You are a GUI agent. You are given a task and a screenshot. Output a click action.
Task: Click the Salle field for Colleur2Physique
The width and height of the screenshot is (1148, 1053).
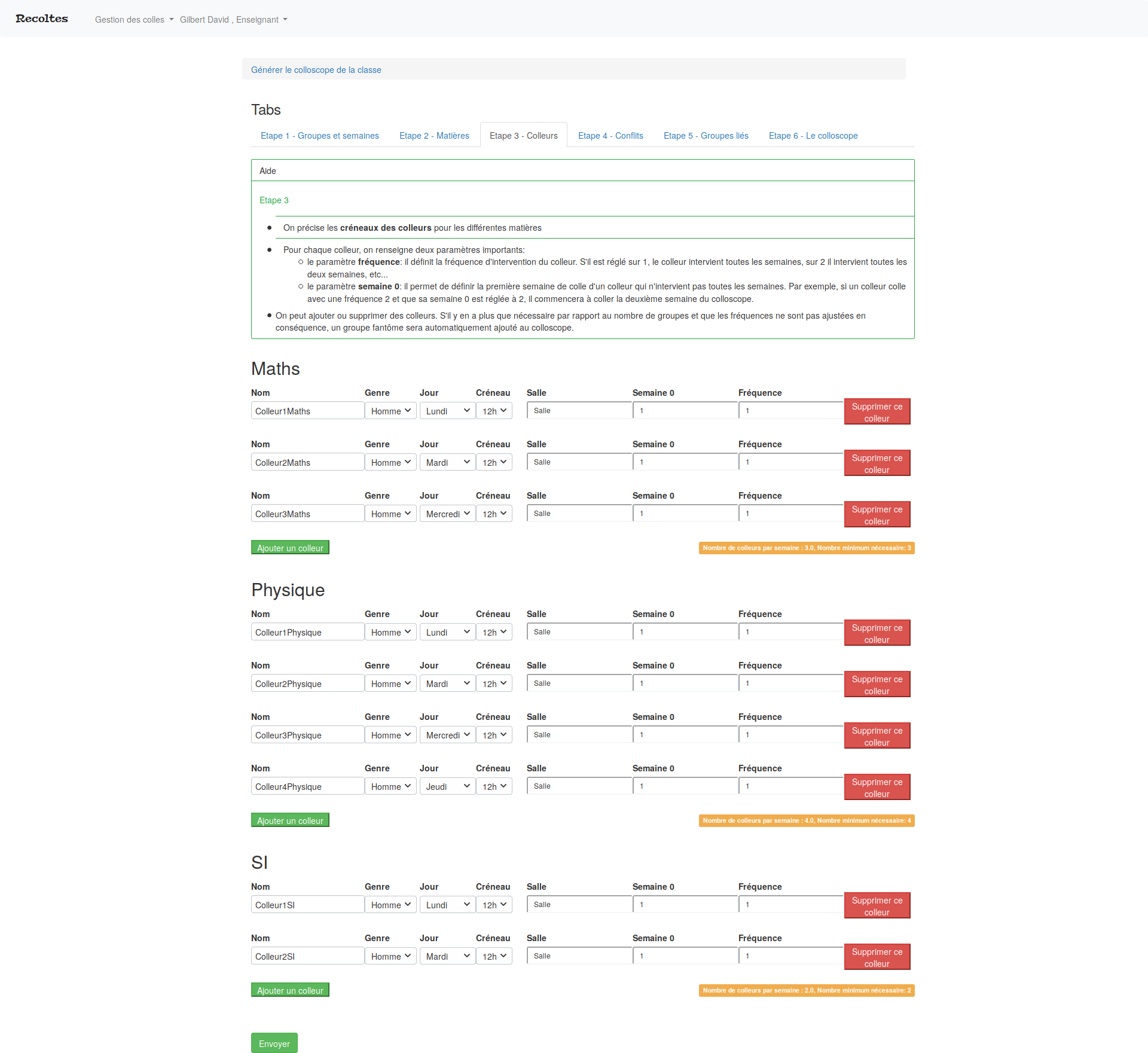pos(579,683)
